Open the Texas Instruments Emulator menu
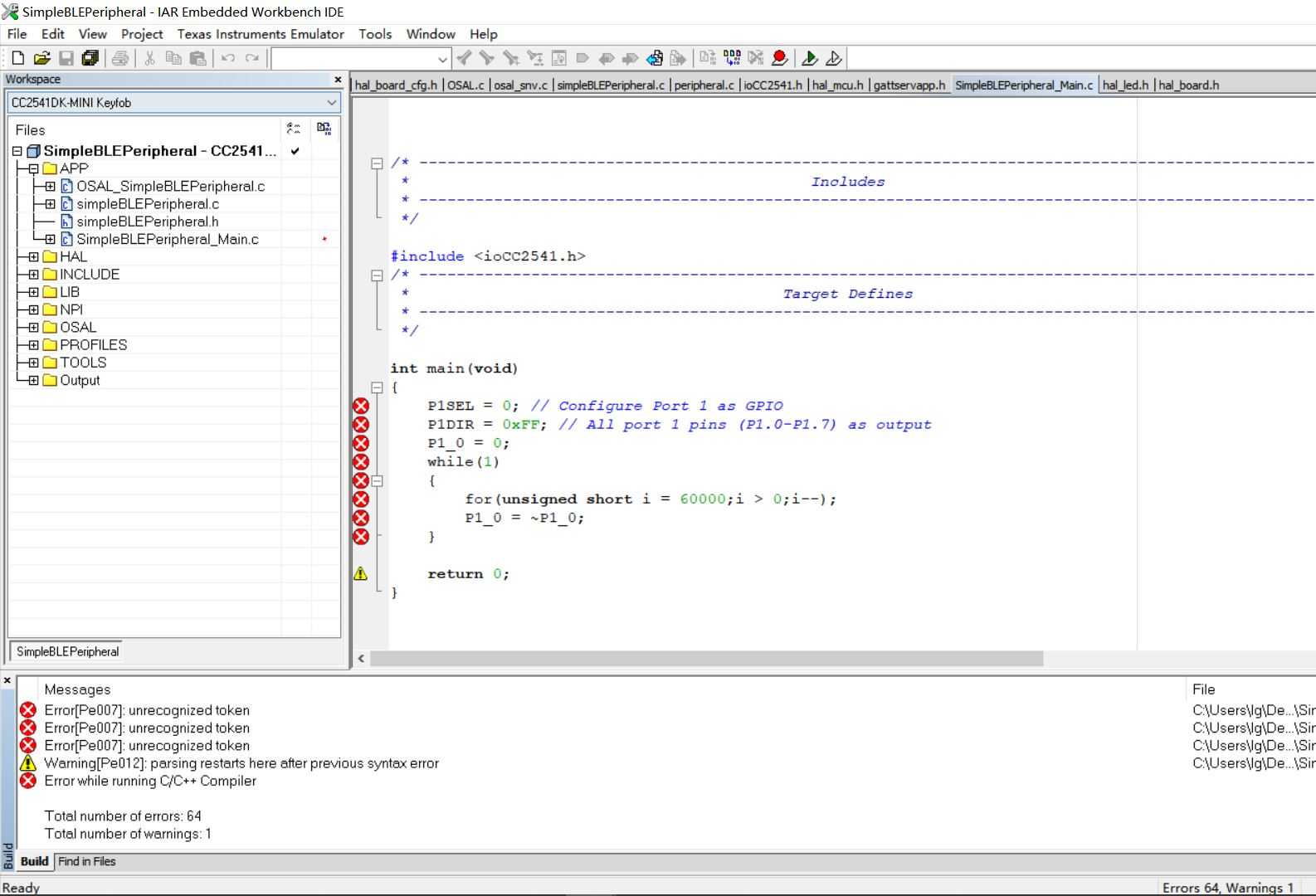 point(261,34)
